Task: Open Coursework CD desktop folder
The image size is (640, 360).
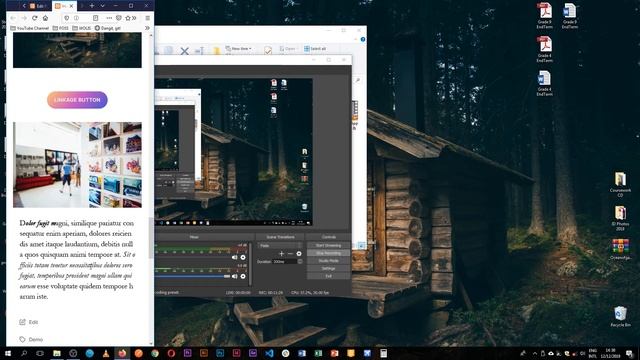Action: pos(620,184)
